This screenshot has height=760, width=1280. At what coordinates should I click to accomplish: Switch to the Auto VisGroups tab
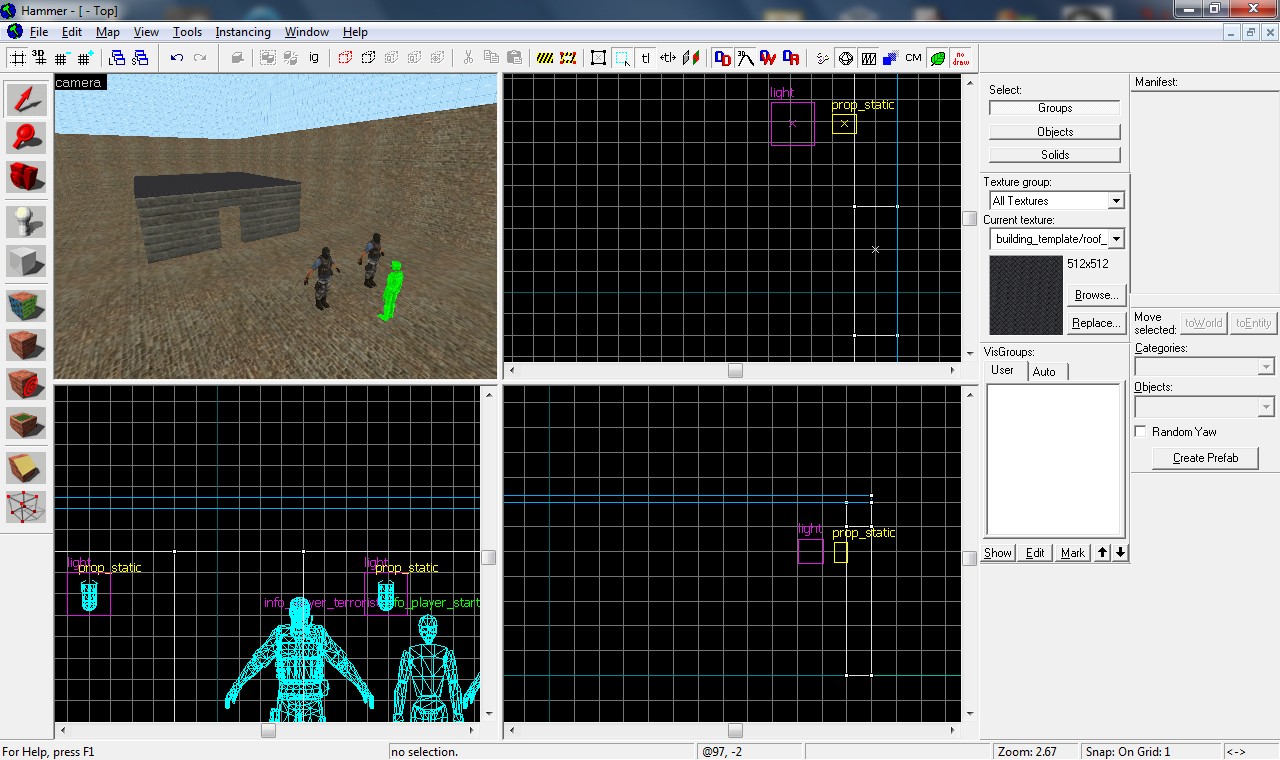point(1046,370)
